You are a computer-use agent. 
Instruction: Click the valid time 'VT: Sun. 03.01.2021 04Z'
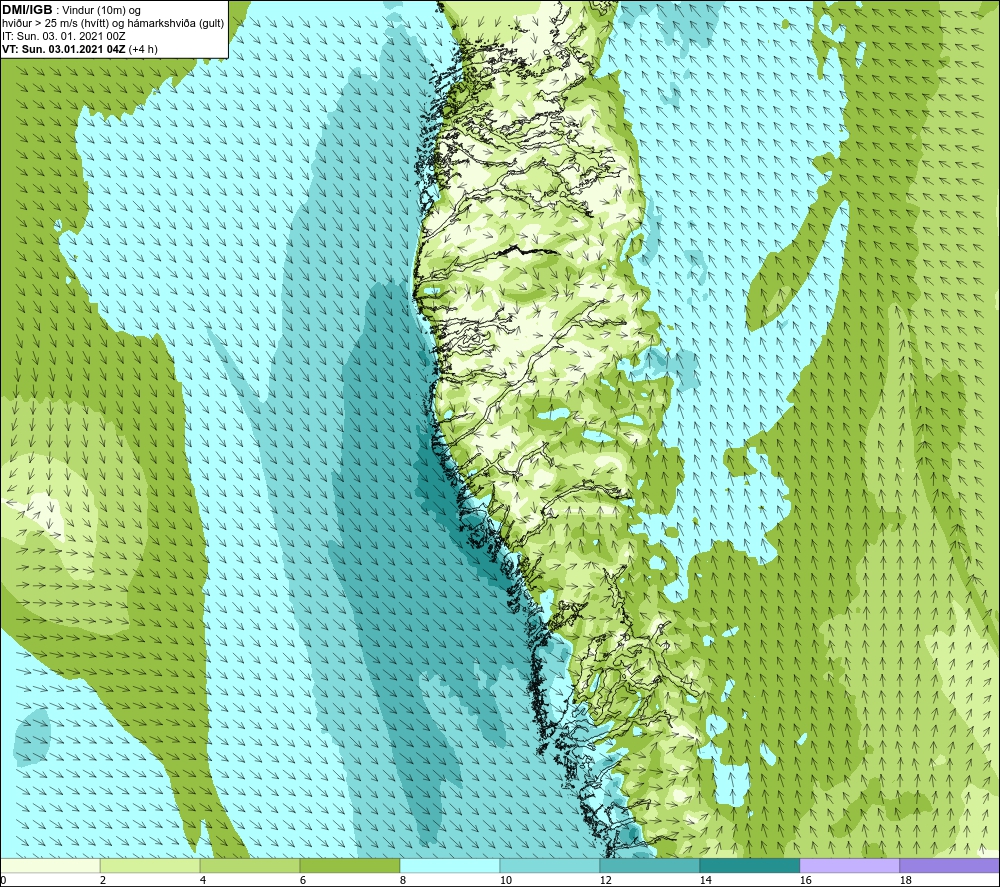[x=64, y=49]
